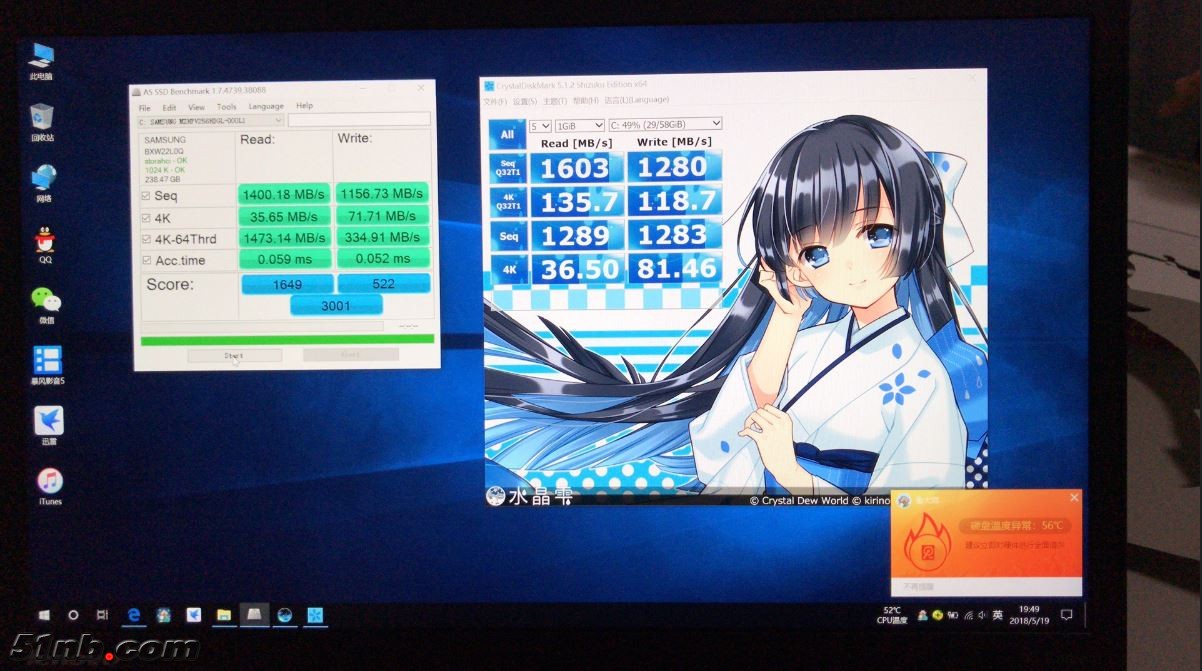
Task: Toggle the 4K-64Thrd test checkbox
Action: tap(145, 238)
